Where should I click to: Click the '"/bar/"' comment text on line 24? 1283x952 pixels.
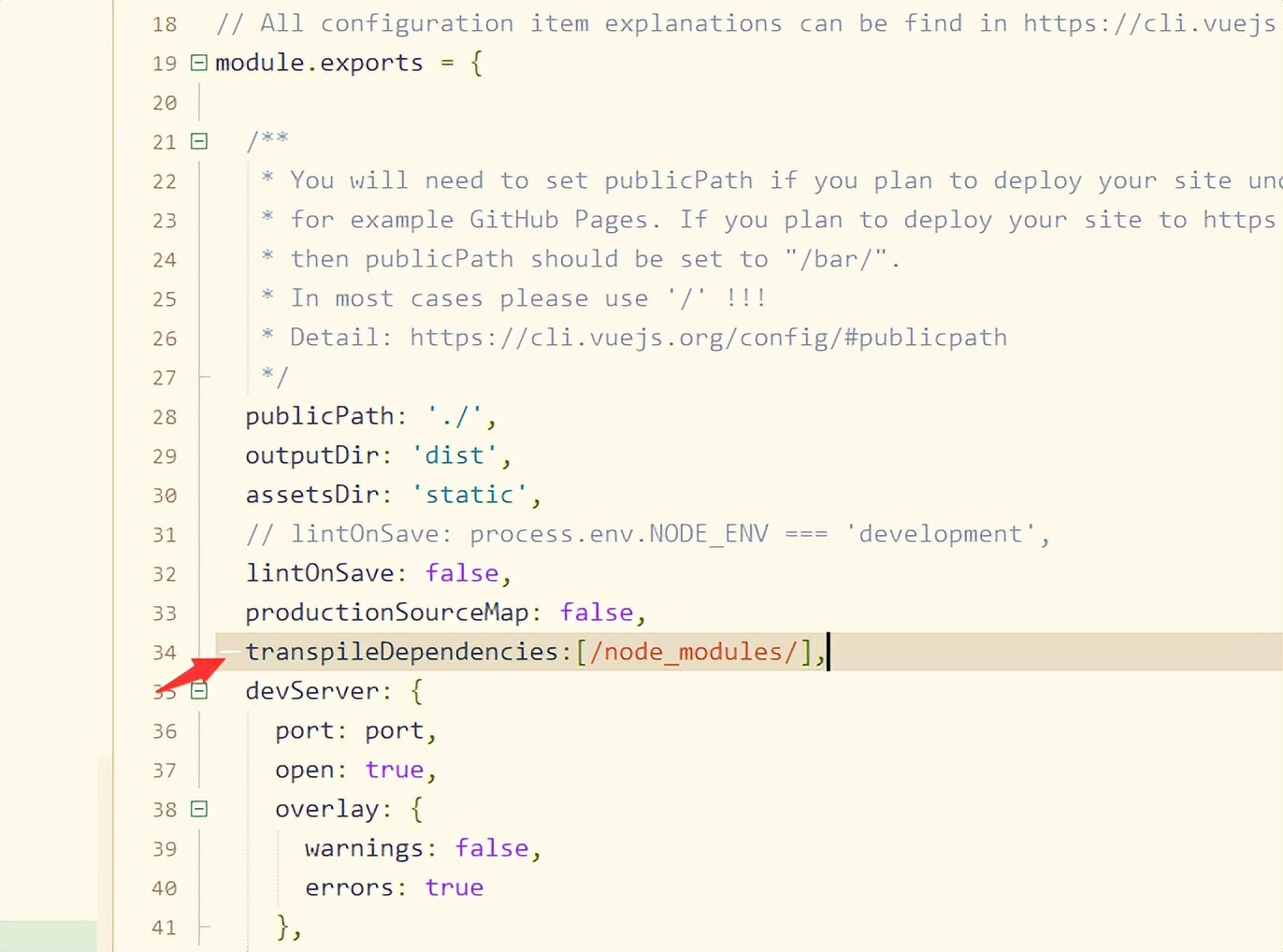835,259
